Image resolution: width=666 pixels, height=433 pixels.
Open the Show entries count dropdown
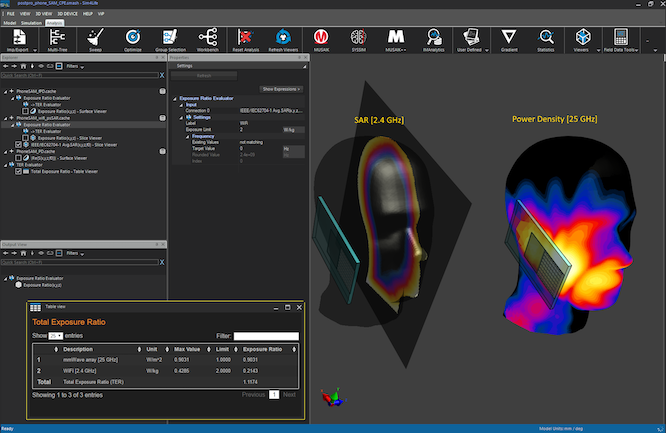coord(55,336)
